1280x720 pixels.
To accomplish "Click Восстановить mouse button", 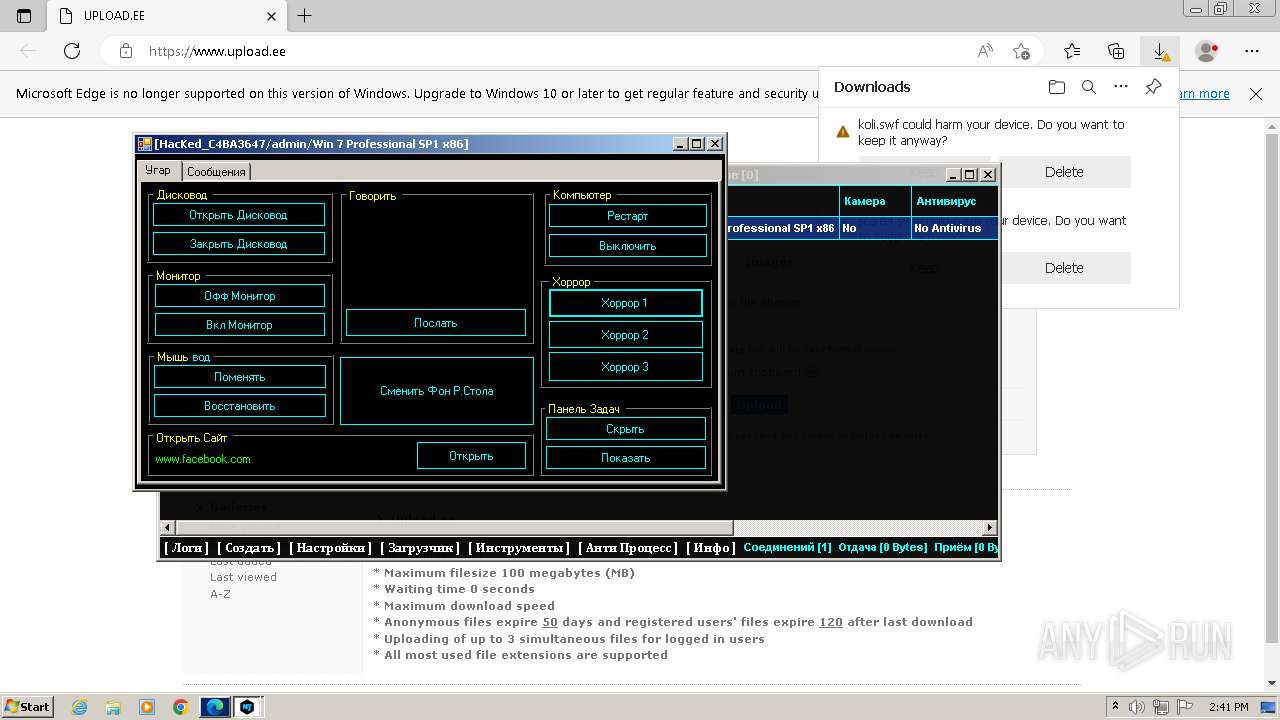I will tap(239, 406).
